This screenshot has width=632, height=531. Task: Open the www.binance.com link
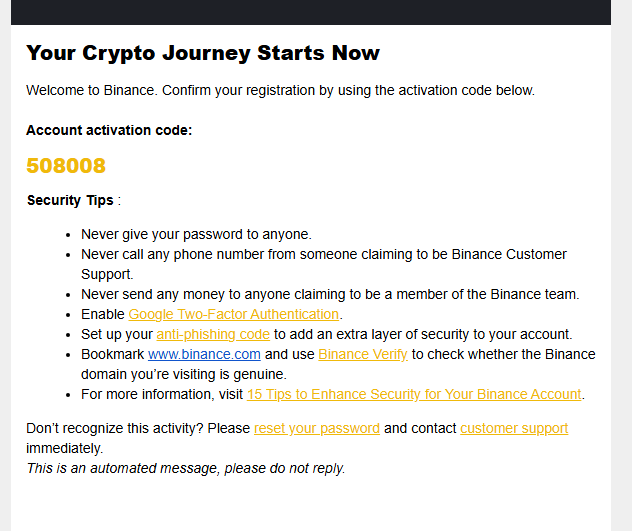(x=204, y=354)
